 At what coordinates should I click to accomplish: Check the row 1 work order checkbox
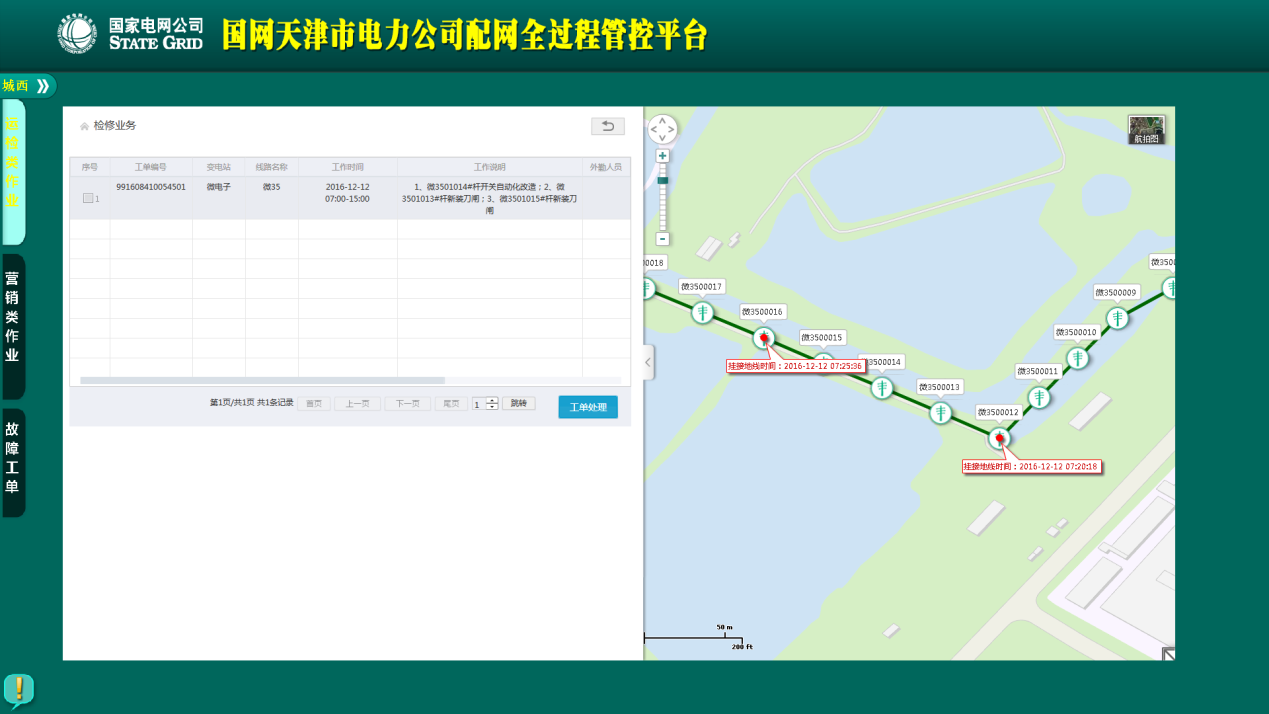(88, 198)
